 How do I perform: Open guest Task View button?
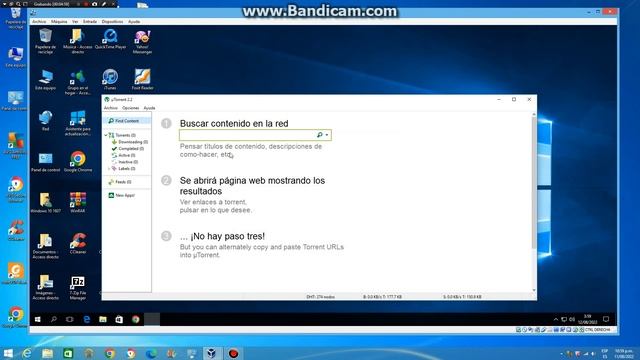70,319
